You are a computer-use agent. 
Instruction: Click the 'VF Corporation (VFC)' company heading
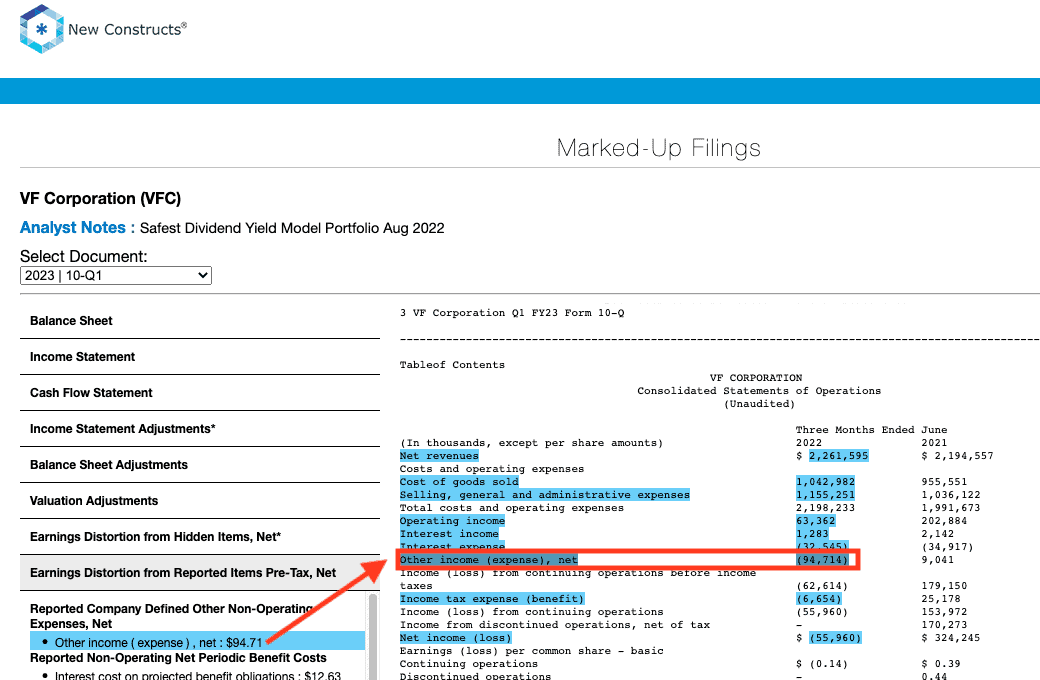[100, 198]
